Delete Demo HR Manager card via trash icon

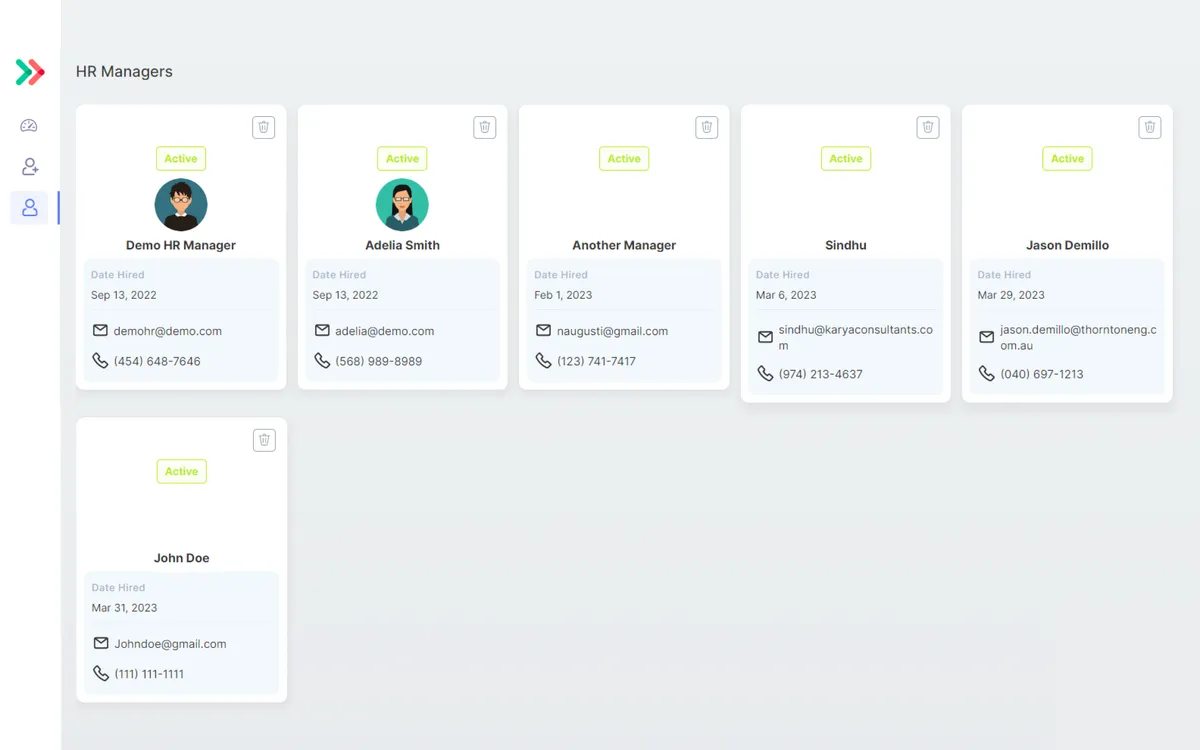tap(264, 127)
